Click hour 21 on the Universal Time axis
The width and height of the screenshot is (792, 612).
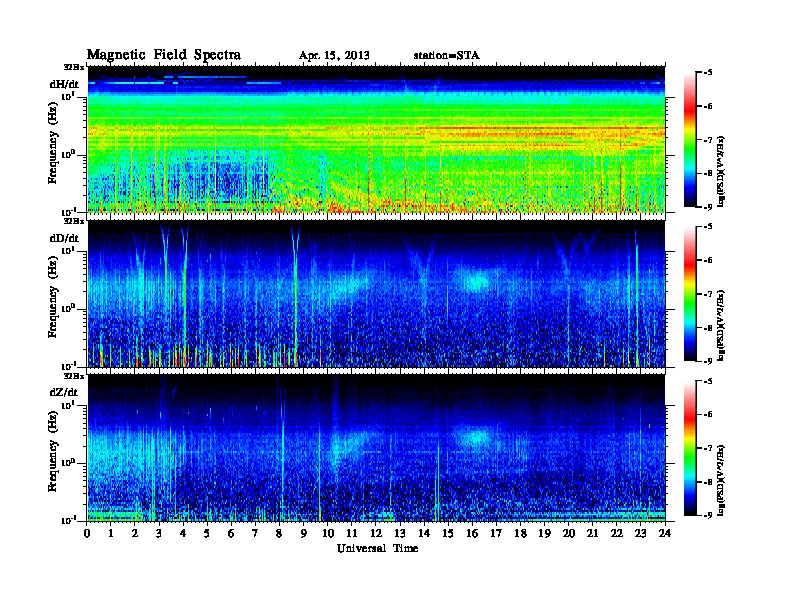pyautogui.click(x=592, y=533)
